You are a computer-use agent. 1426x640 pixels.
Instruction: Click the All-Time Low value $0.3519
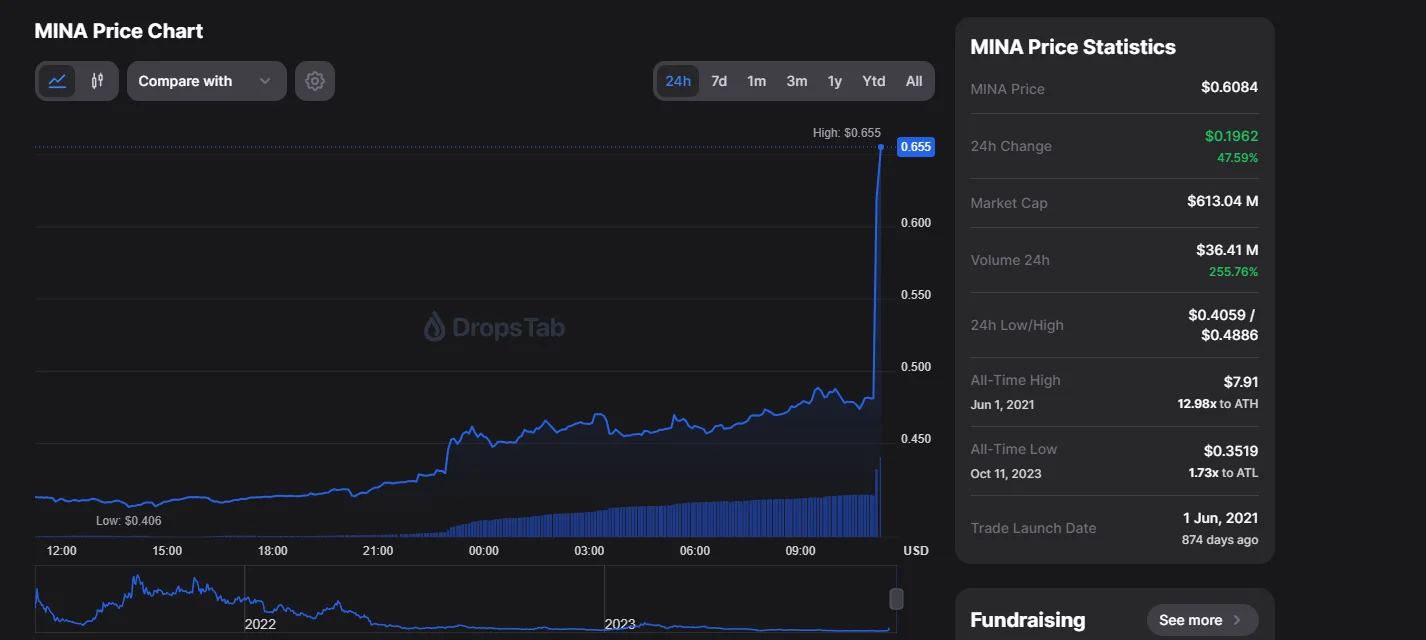[x=1231, y=451]
